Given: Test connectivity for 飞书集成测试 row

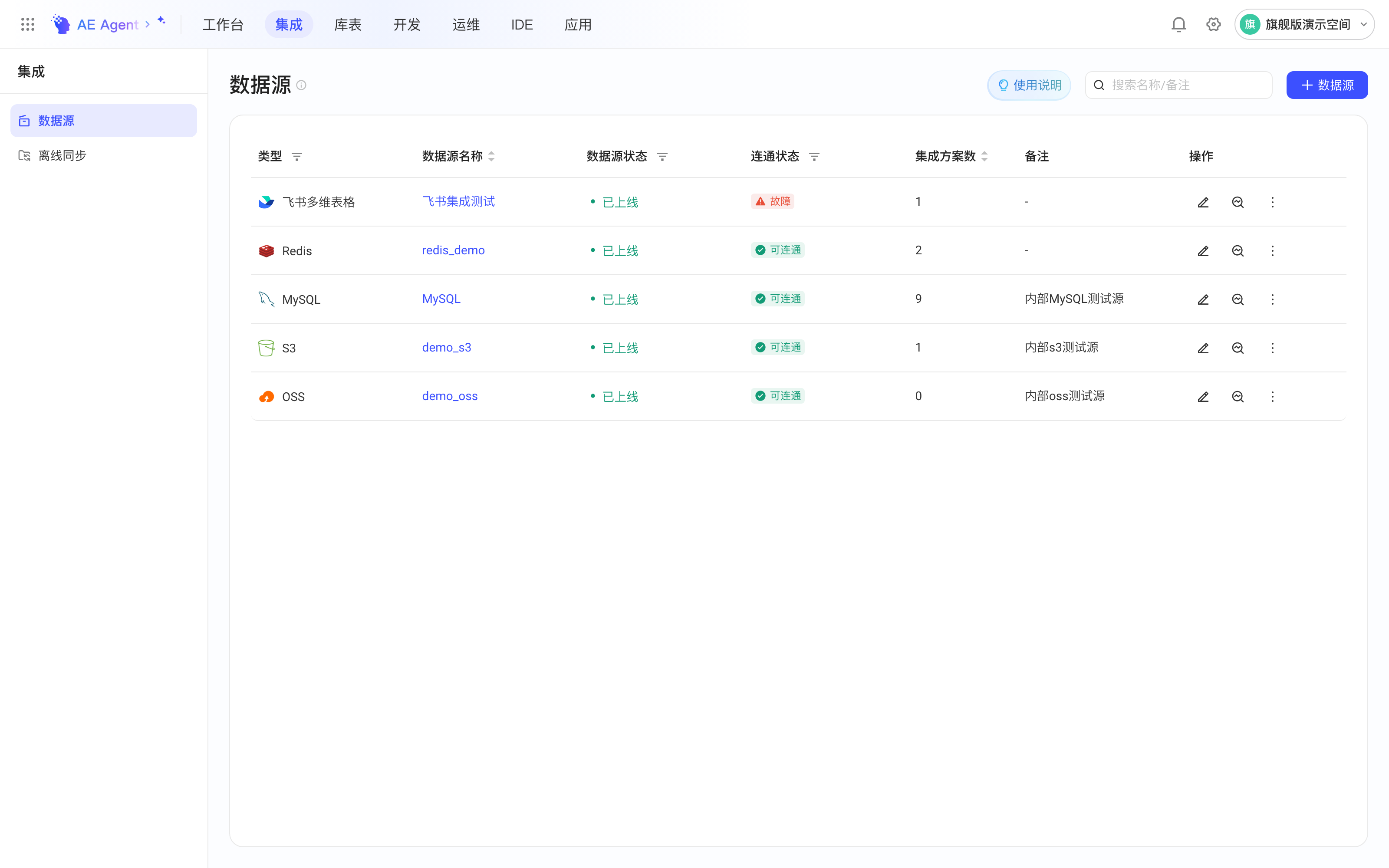Looking at the screenshot, I should tap(1238, 202).
